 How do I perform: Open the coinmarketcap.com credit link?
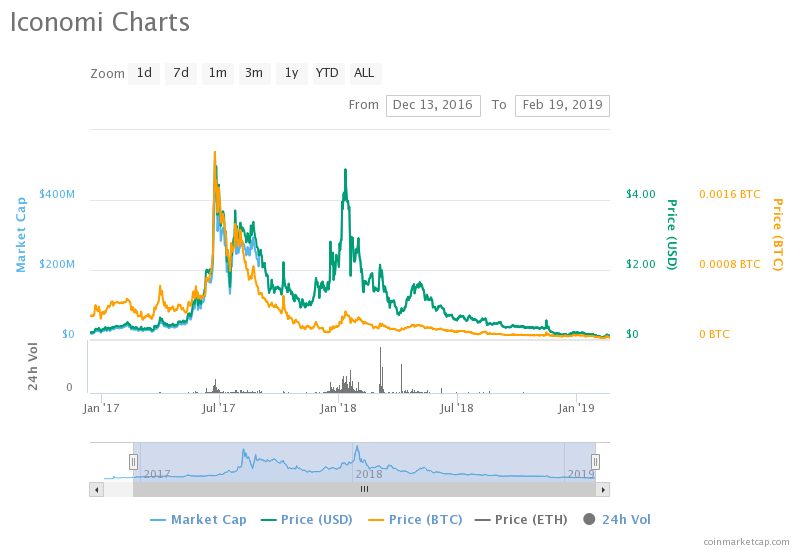coord(746,542)
